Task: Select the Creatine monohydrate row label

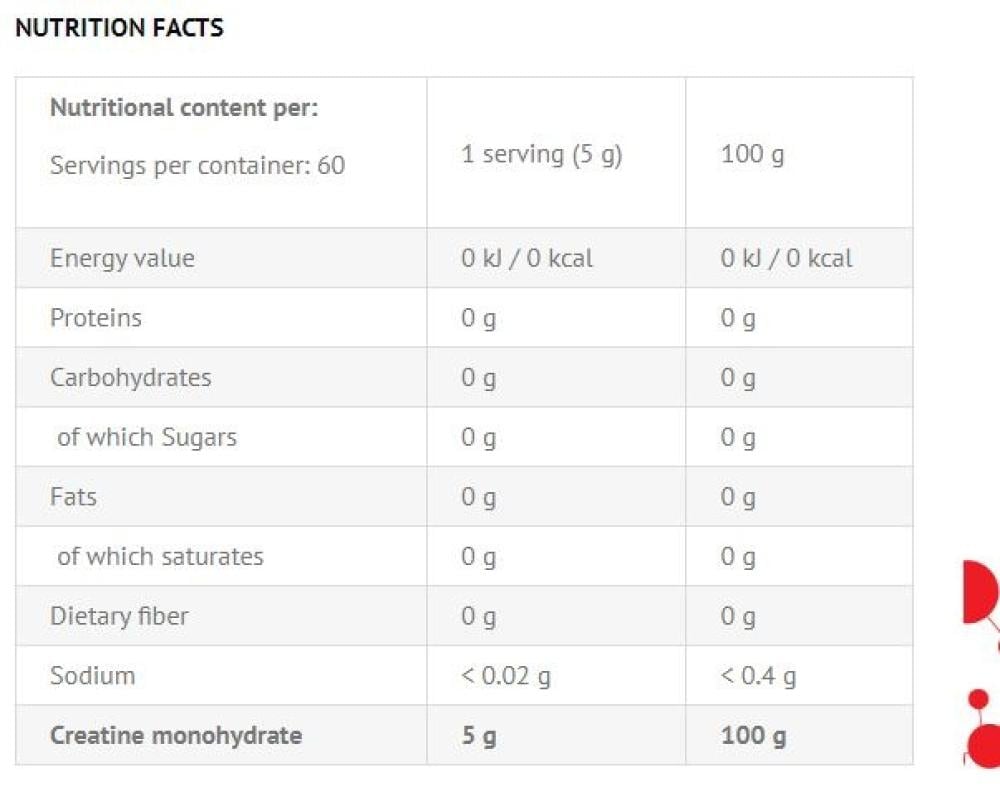Action: 175,736
